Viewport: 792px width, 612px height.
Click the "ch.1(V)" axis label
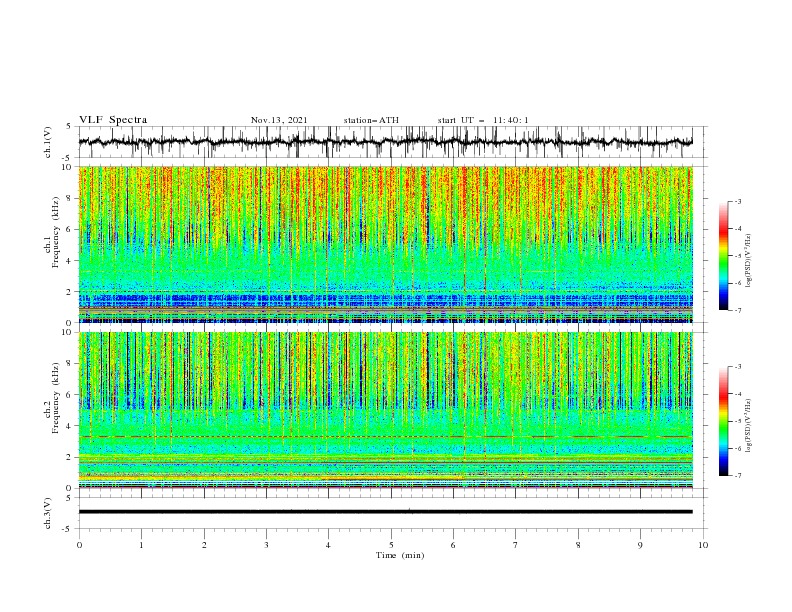pos(48,142)
